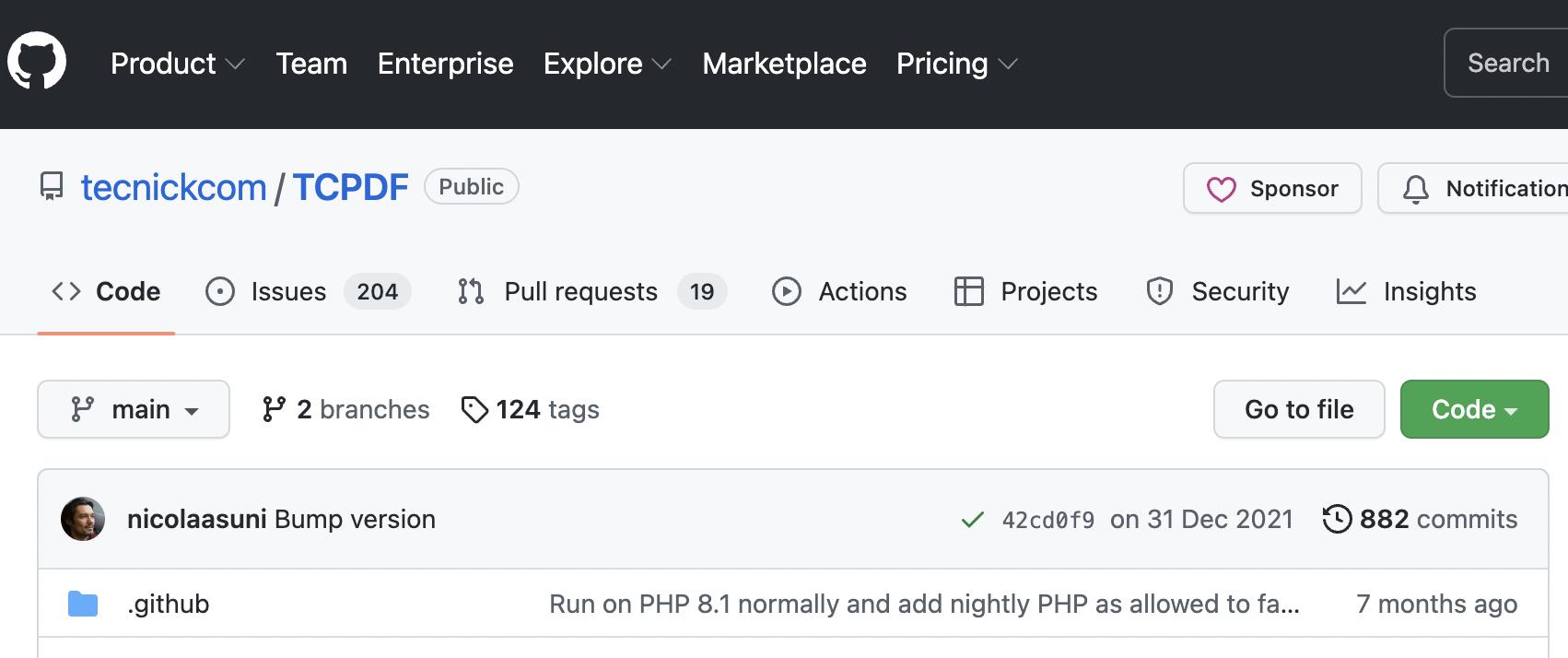This screenshot has width=1568, height=658.
Task: Open the Projects tab
Action: click(x=1025, y=291)
